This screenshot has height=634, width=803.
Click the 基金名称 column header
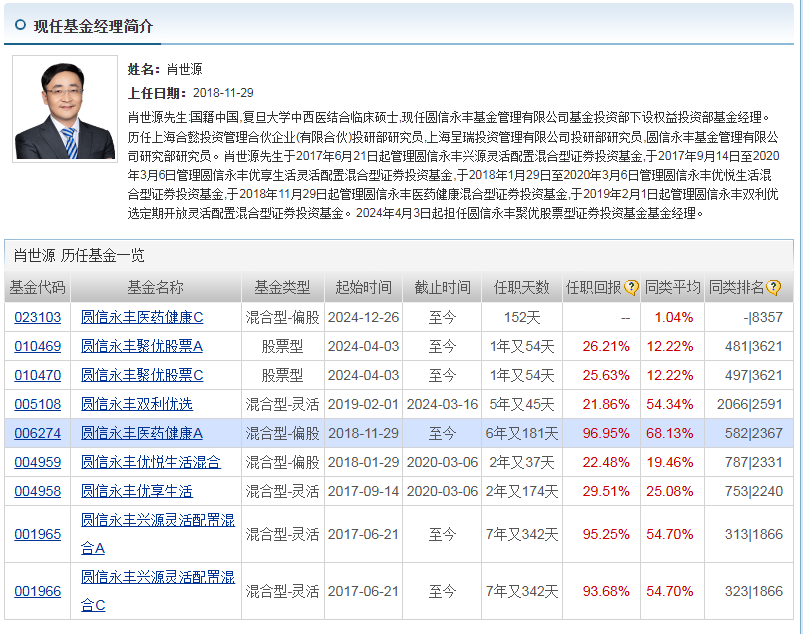coord(155,287)
